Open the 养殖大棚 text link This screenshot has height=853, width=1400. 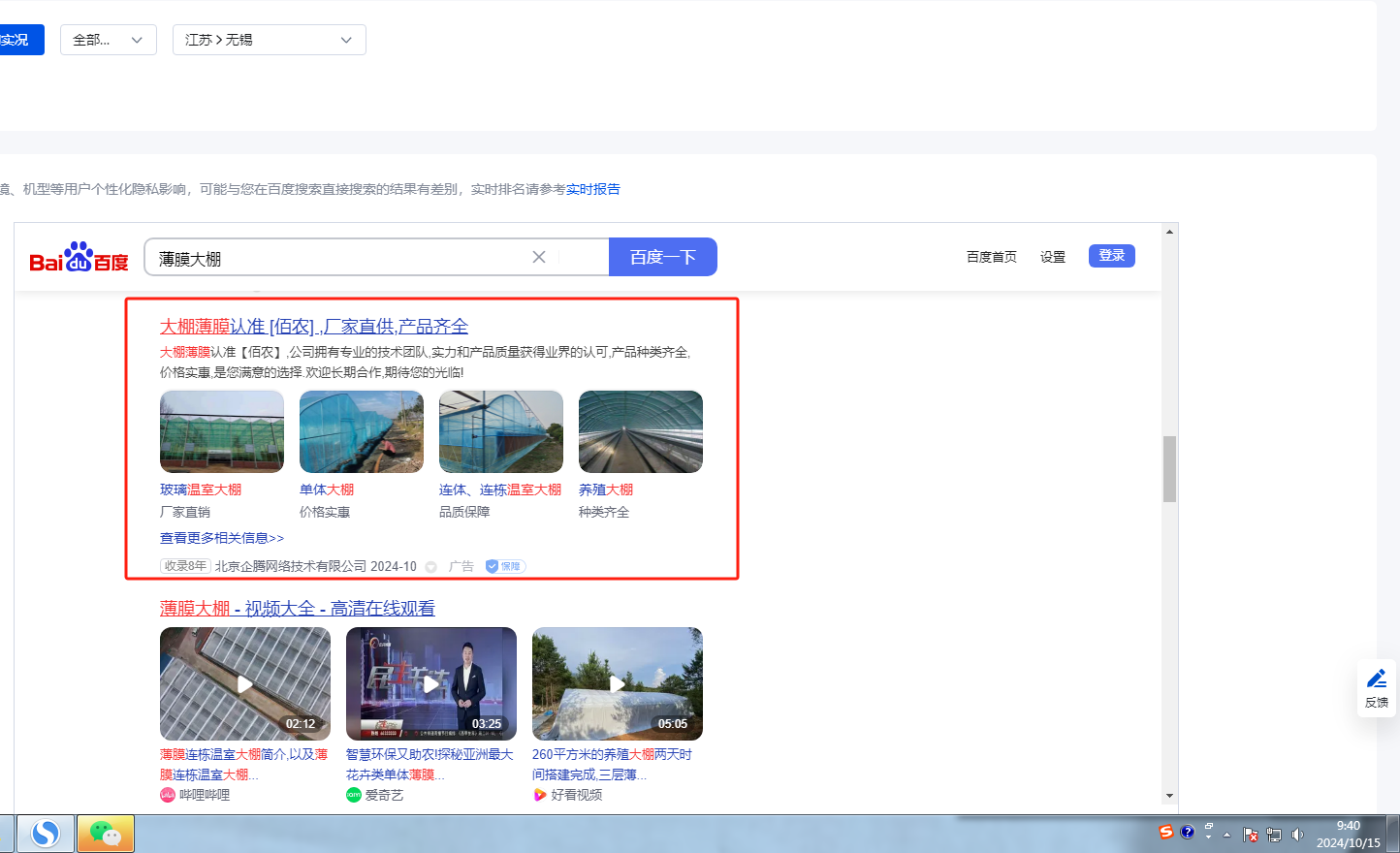coord(606,490)
